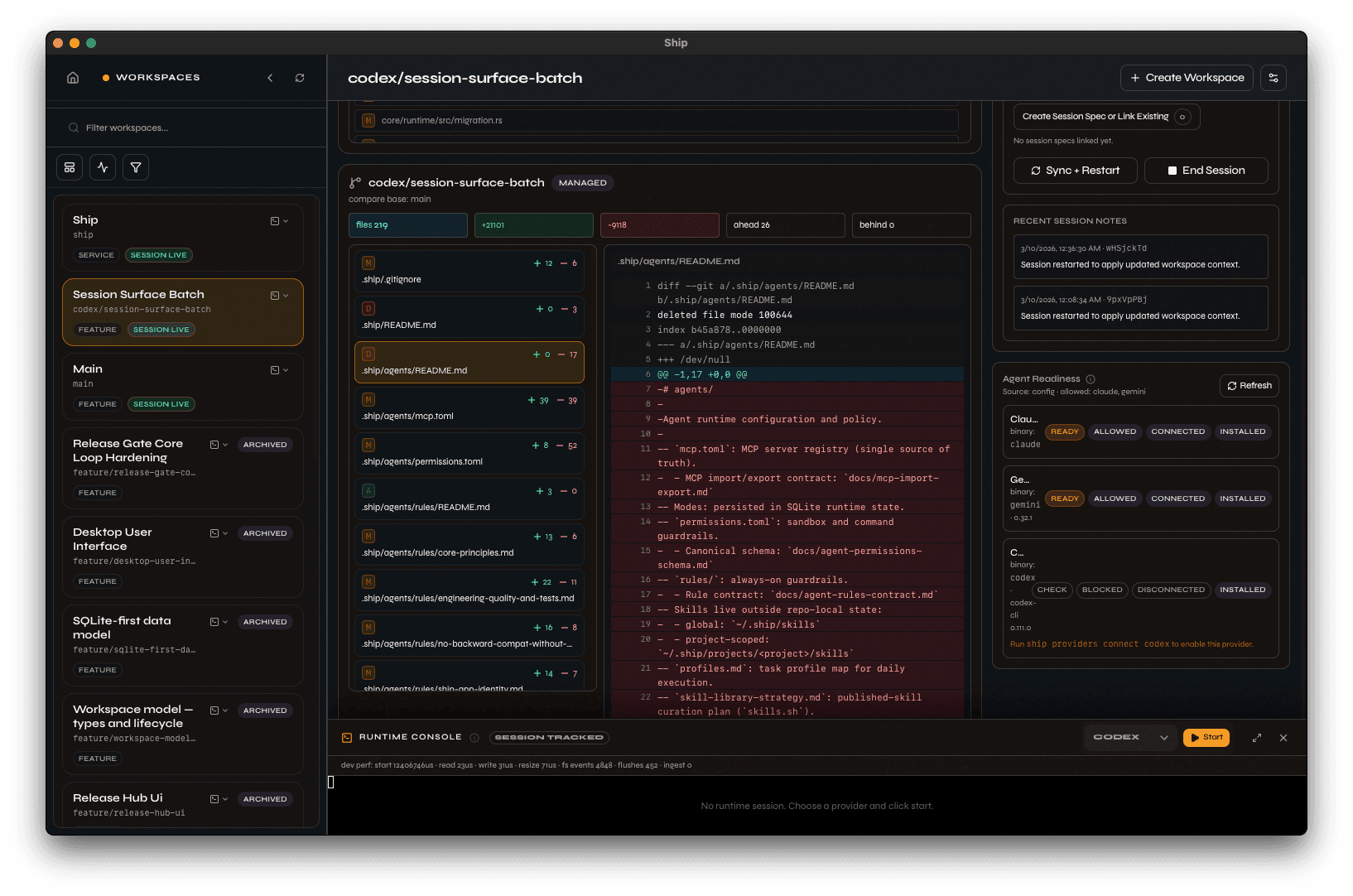The height and width of the screenshot is (896, 1353).
Task: Select the ahead 26 chip
Action: (x=785, y=224)
